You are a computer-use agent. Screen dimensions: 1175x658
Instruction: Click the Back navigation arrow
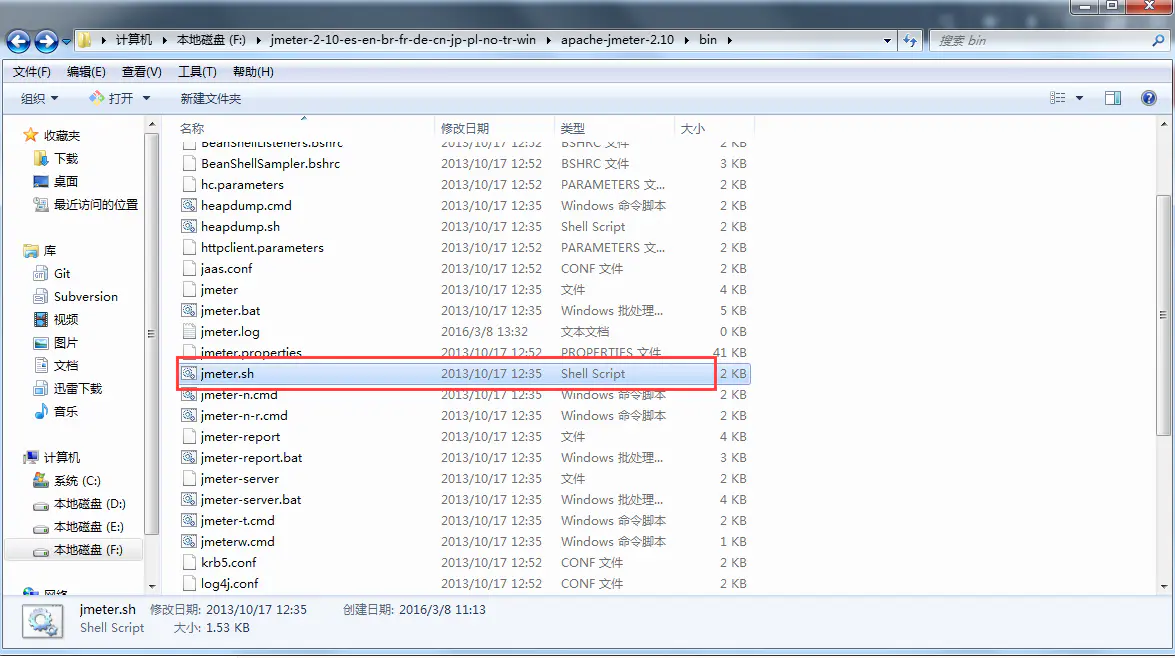[19, 41]
